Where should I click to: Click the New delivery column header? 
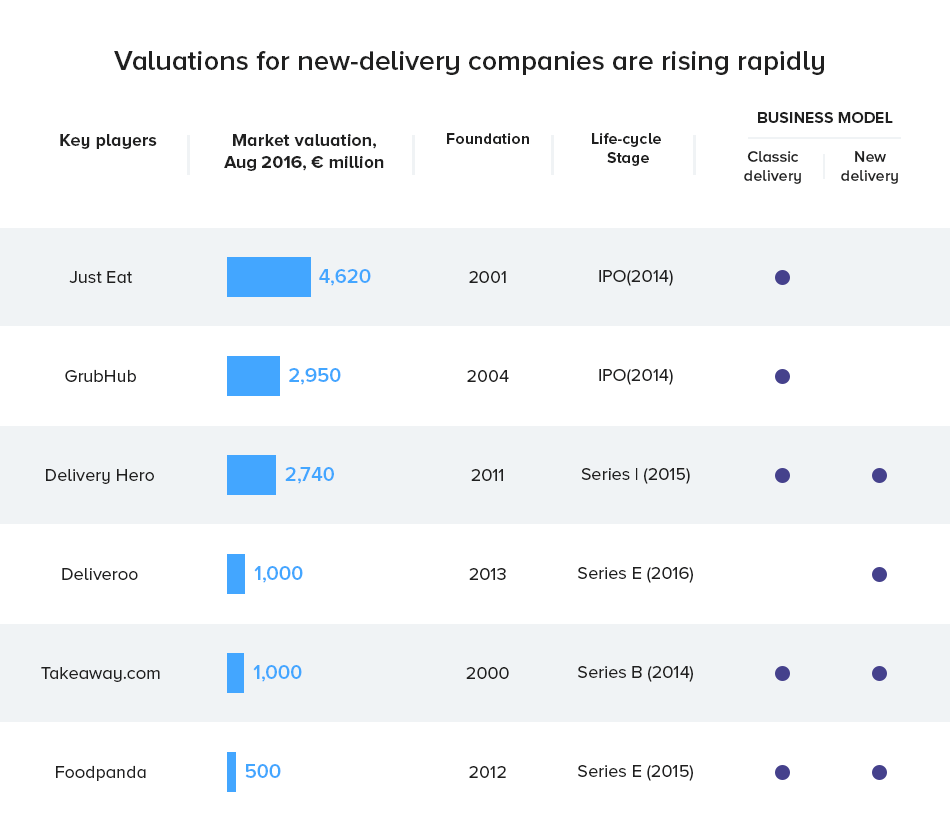869,166
